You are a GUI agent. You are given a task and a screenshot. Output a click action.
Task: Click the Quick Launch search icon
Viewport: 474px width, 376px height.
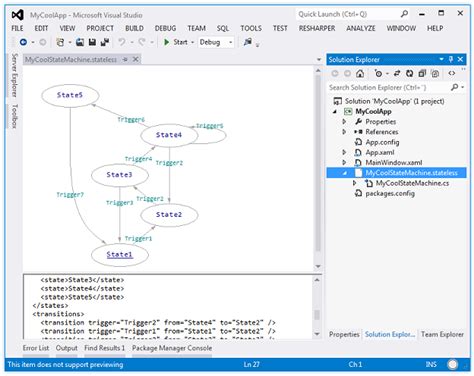[x=404, y=14]
